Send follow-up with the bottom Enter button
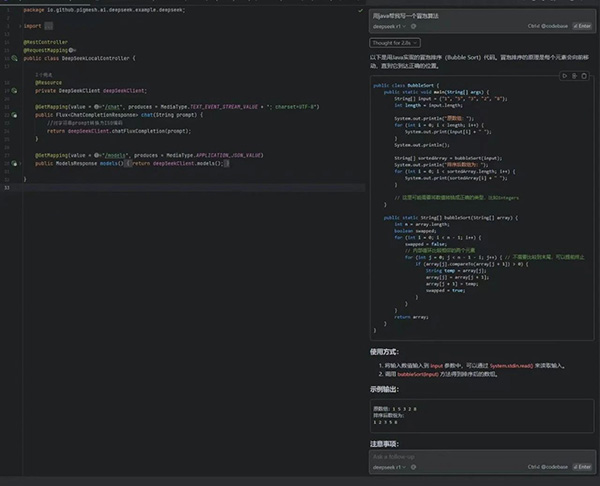The width and height of the screenshot is (600, 486). coord(582,466)
